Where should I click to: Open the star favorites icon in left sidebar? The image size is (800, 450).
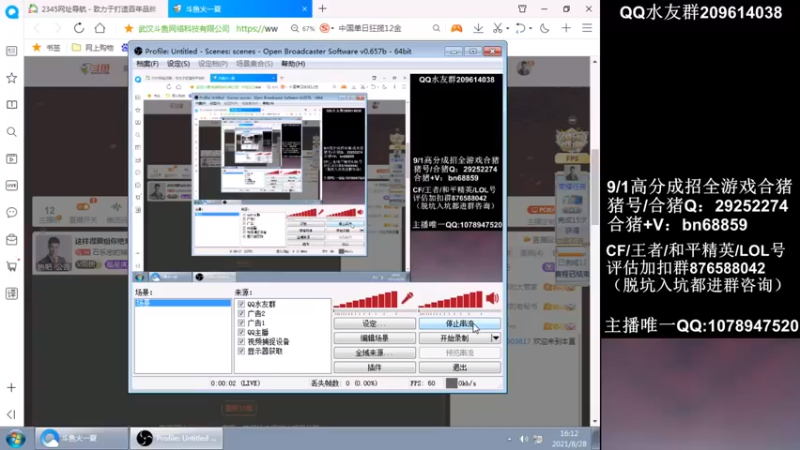pos(11,78)
